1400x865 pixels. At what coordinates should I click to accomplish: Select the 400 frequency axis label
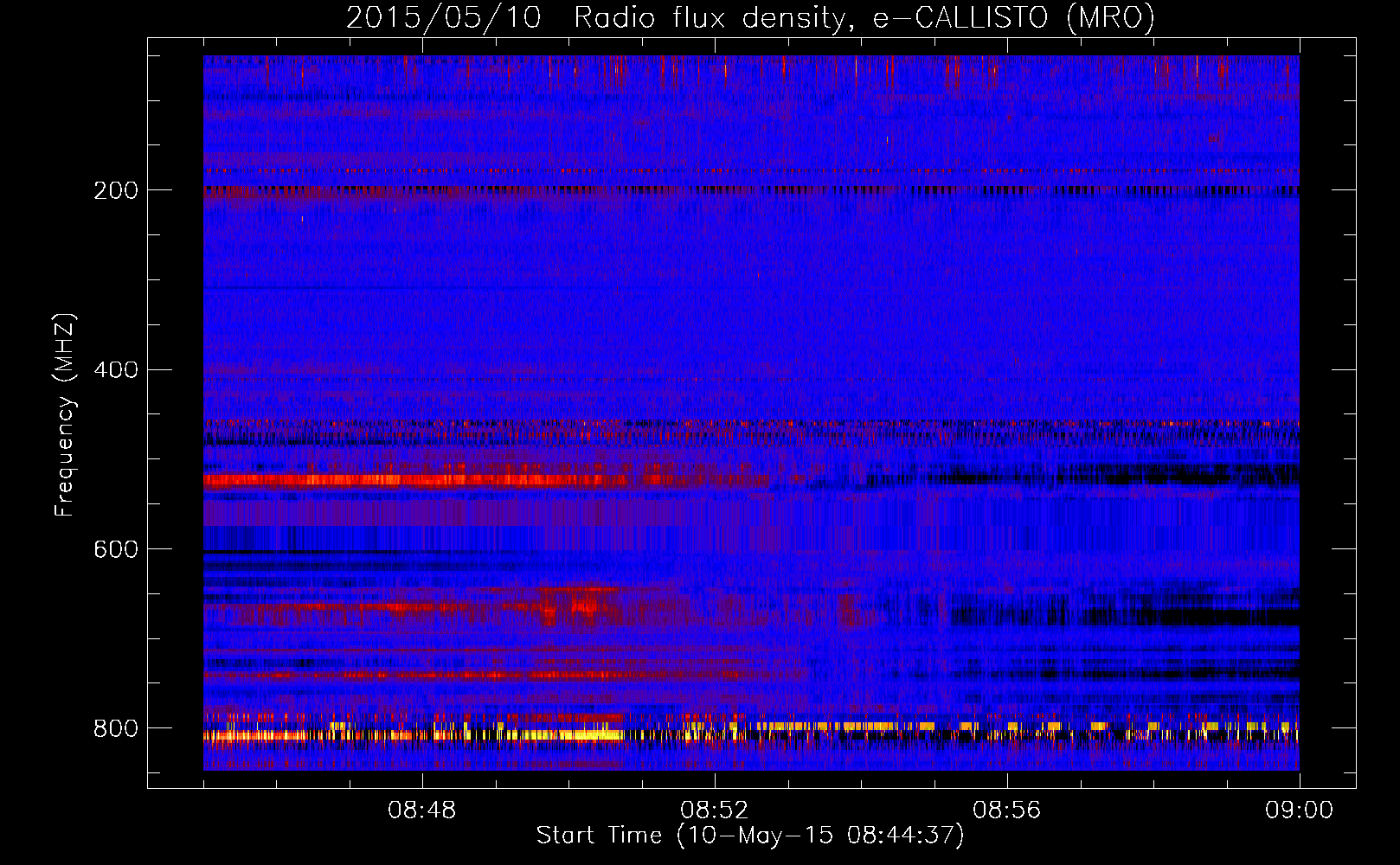116,370
